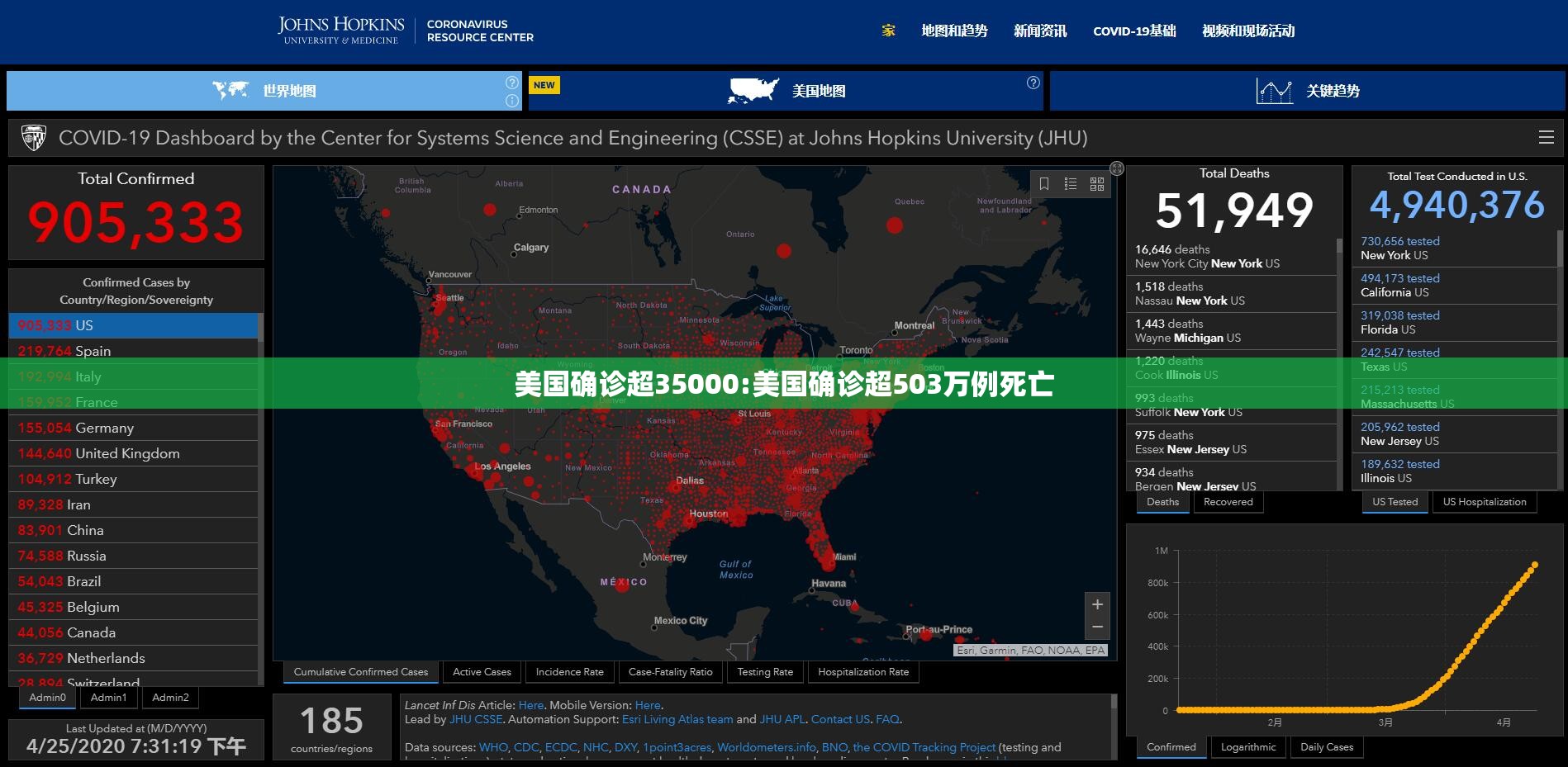Switch chart to Logarithmic scale
Viewport: 1568px width, 767px height.
click(1248, 747)
